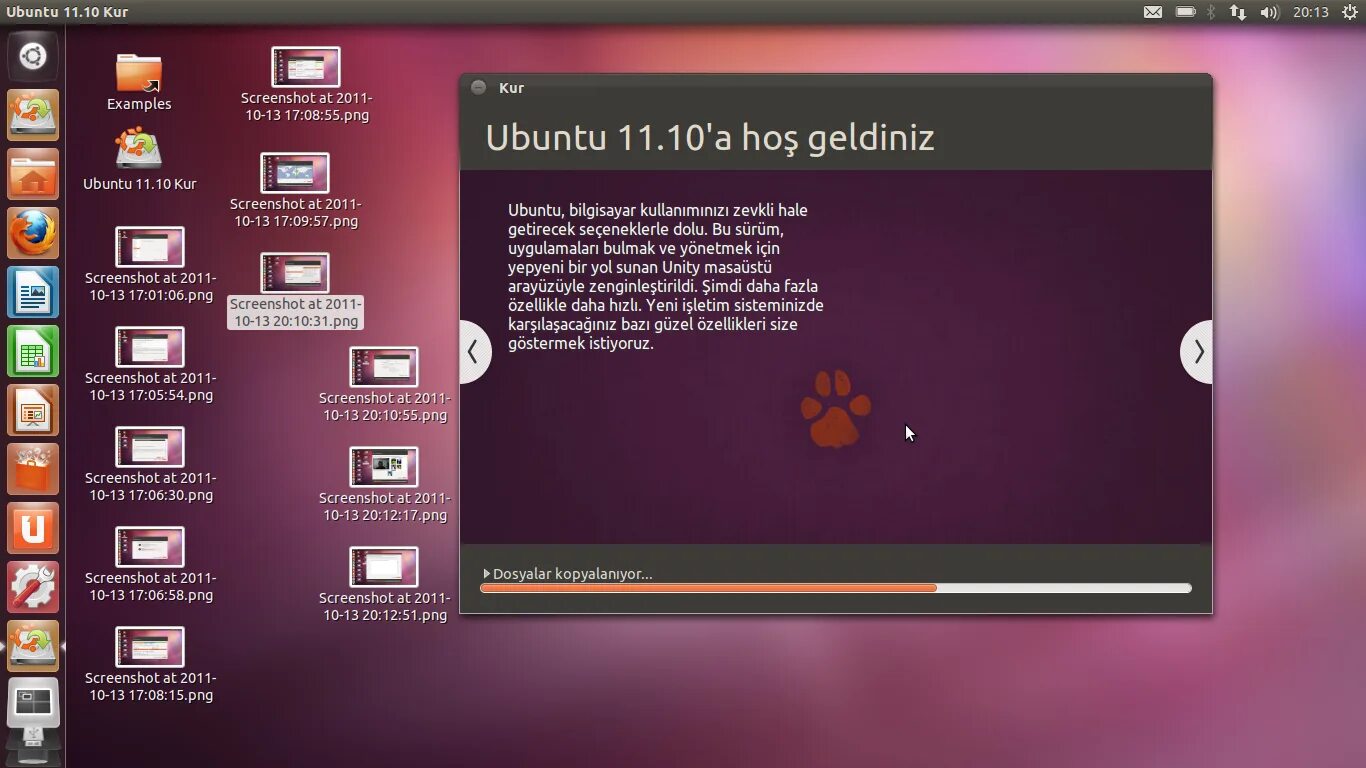Viewport: 1366px width, 768px height.
Task: Select Screenshot 17:06:58.png thumbnail
Action: [x=150, y=547]
